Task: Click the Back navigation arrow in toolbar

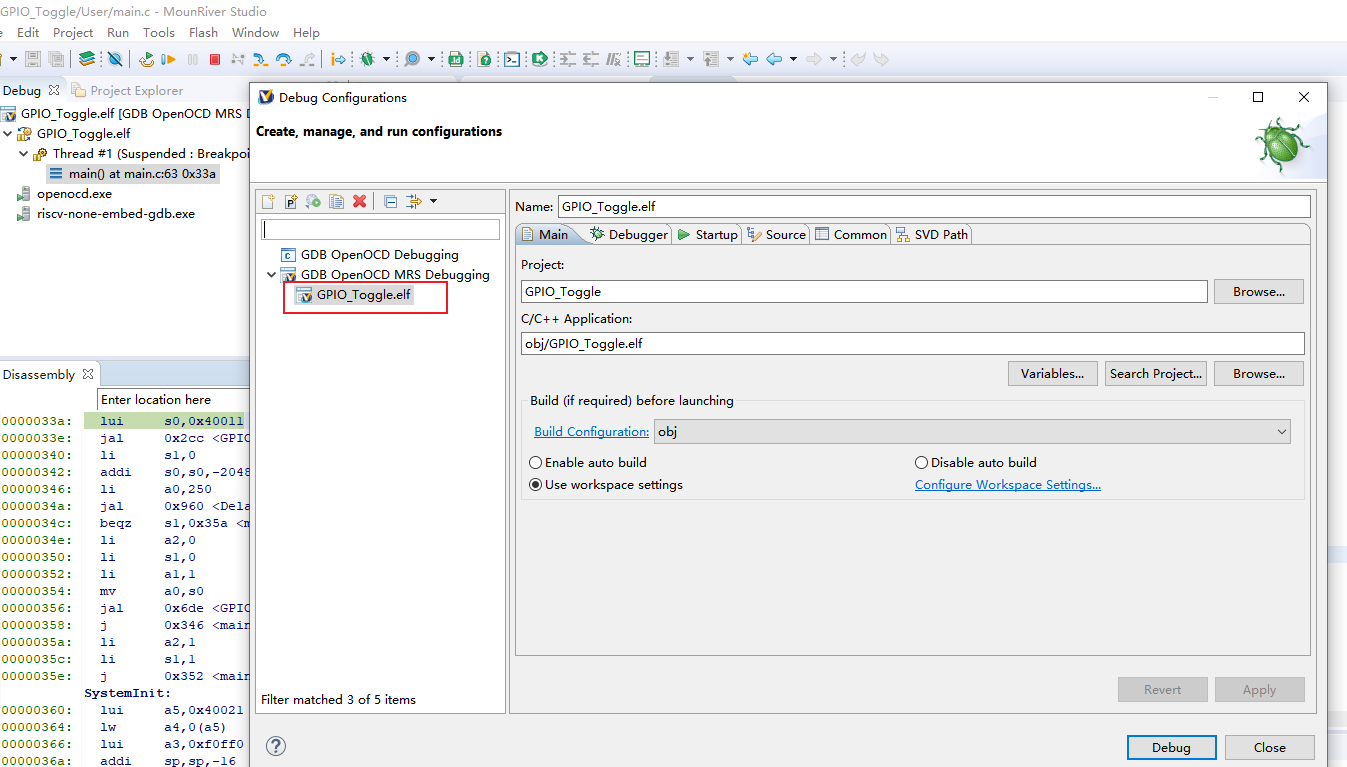Action: [774, 59]
